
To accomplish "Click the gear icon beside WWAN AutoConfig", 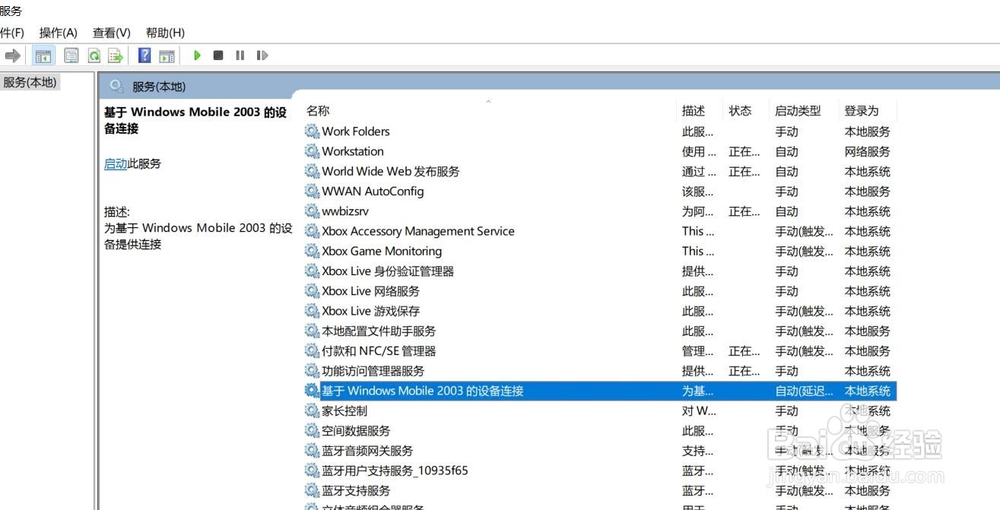I will [312, 191].
